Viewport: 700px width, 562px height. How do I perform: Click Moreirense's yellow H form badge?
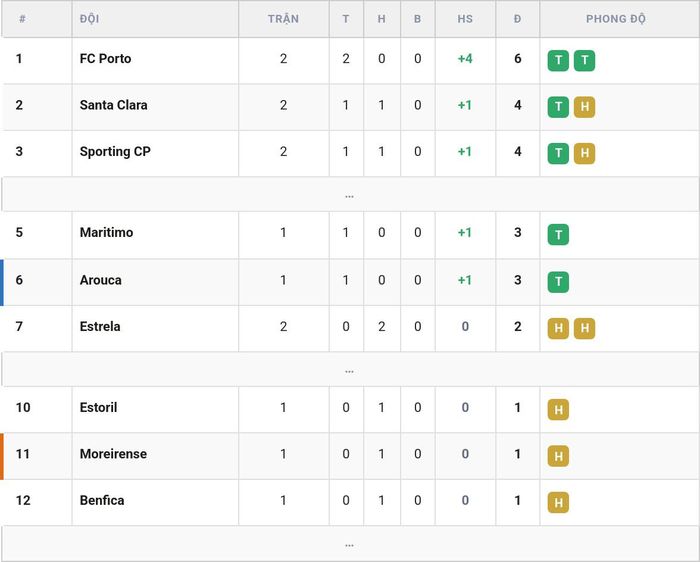click(558, 456)
